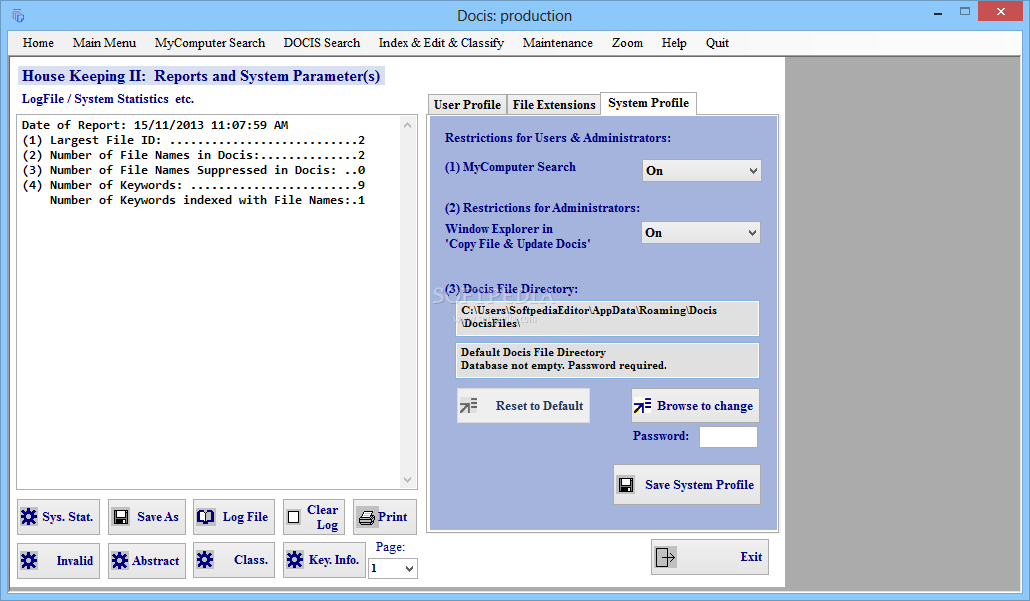Open the Window Explorer restriction dropdown
The width and height of the screenshot is (1030, 601).
point(701,233)
